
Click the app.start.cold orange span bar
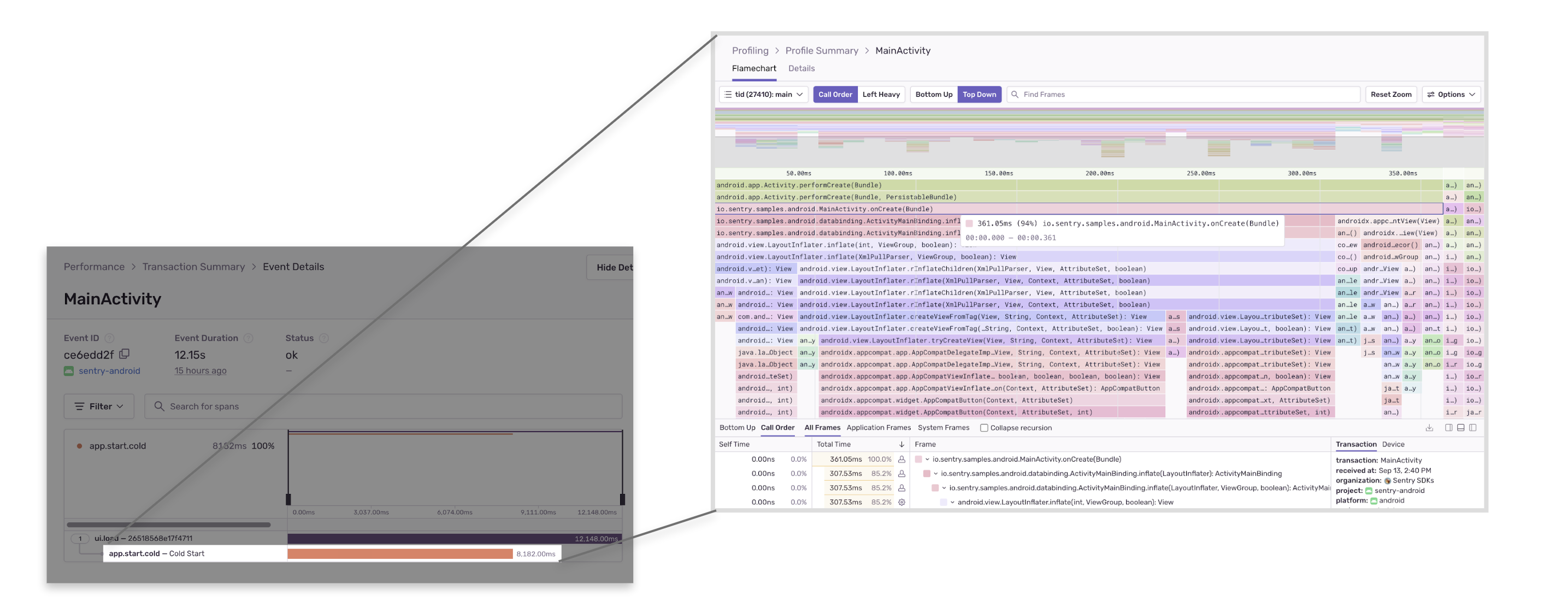(x=400, y=553)
